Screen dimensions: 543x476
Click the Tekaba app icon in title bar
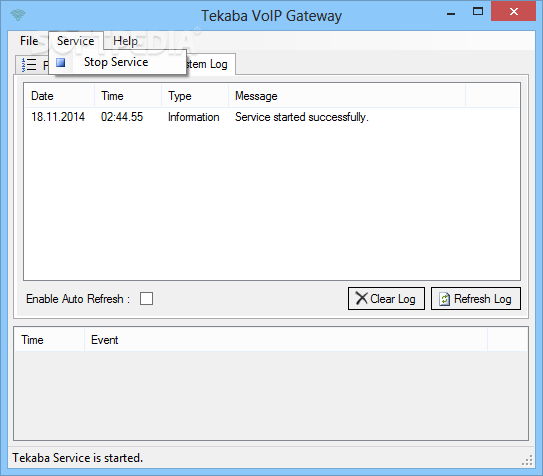[x=18, y=15]
